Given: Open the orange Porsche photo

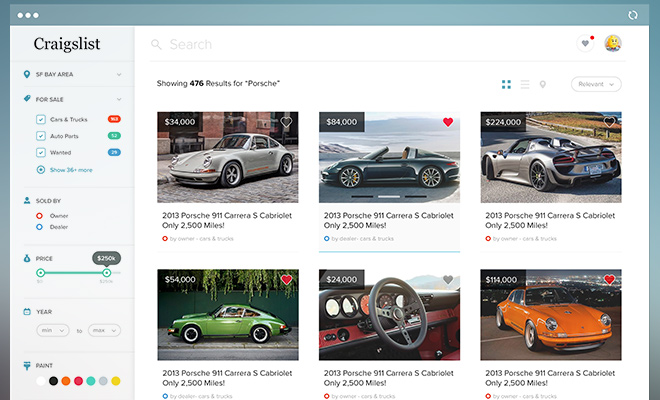Looking at the screenshot, I should tap(551, 315).
